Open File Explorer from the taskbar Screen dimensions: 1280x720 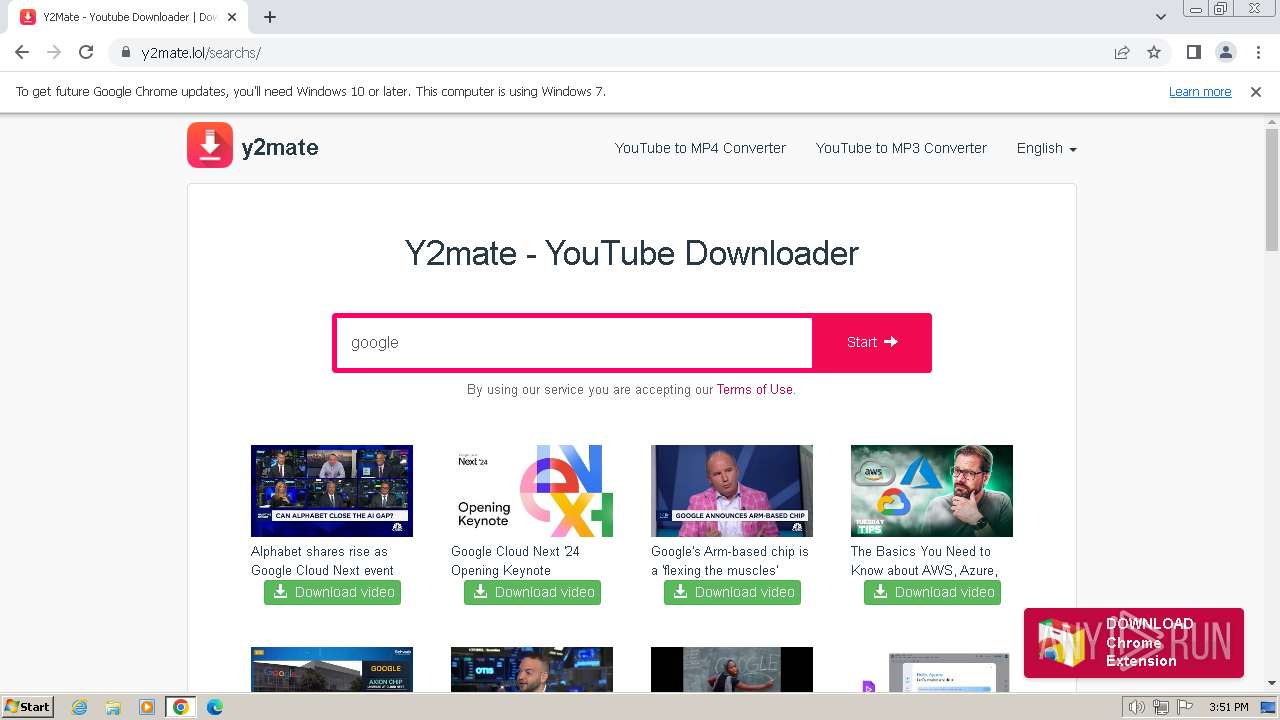[x=113, y=707]
